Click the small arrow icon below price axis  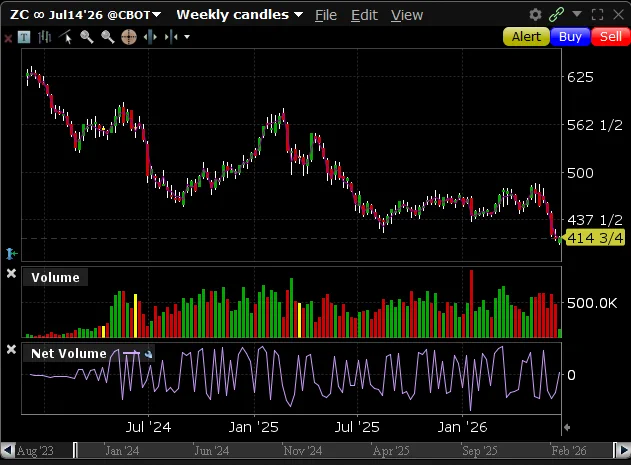567,428
